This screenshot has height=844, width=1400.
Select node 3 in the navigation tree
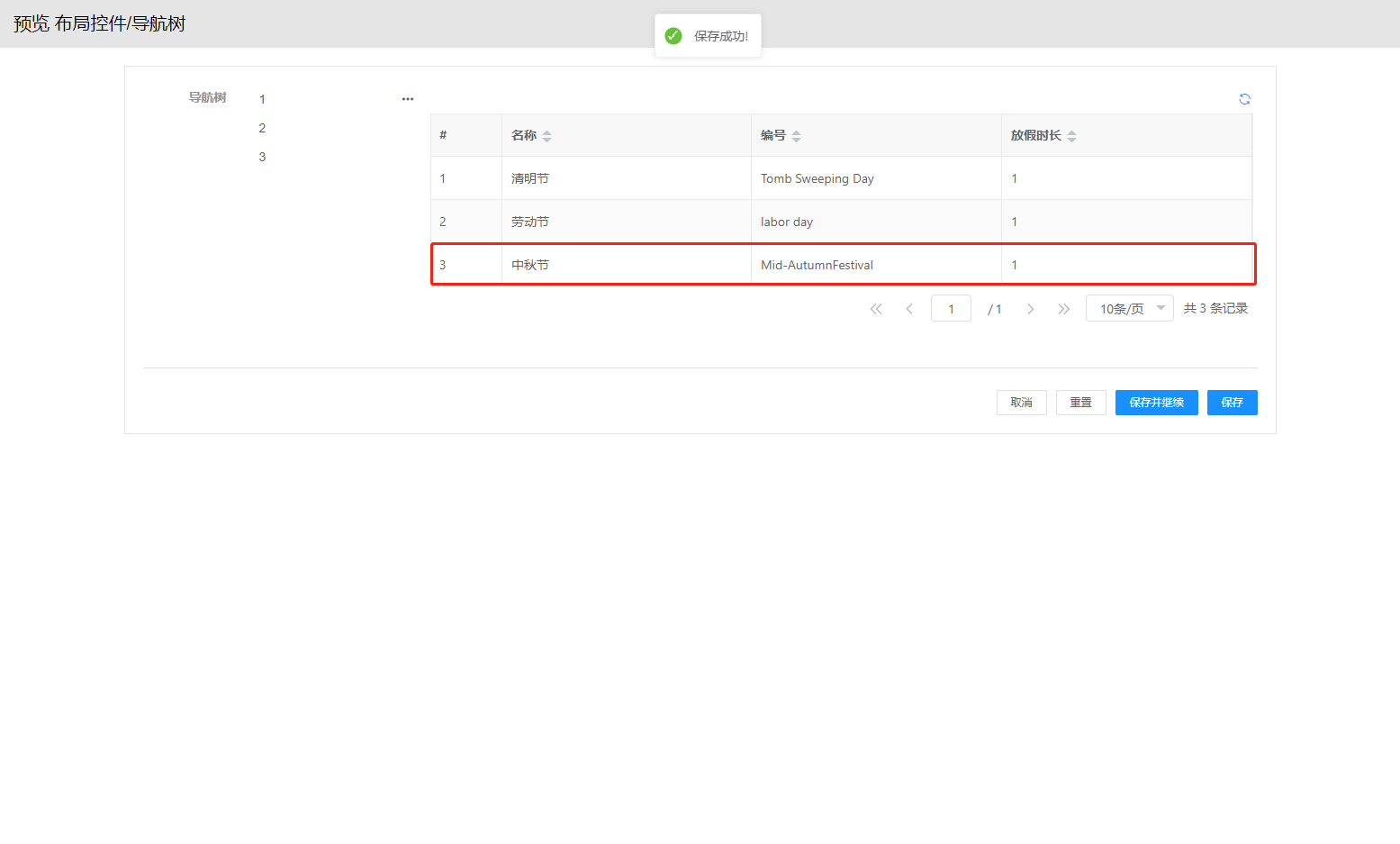point(262,157)
